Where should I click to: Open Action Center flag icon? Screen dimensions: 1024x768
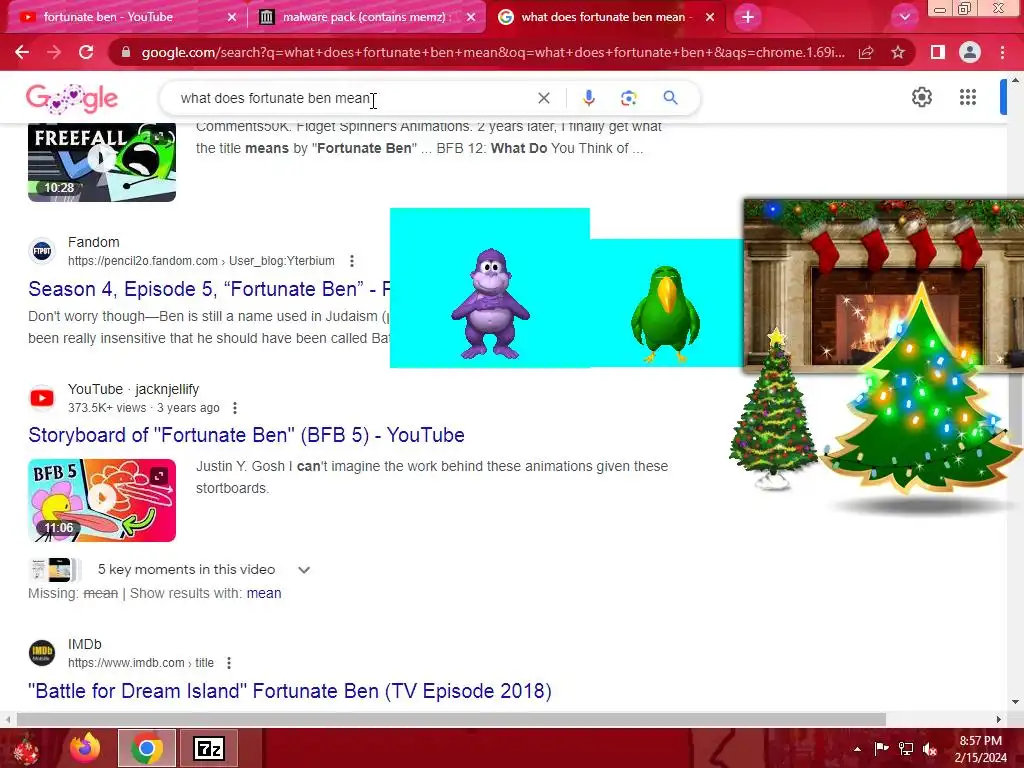click(x=882, y=748)
